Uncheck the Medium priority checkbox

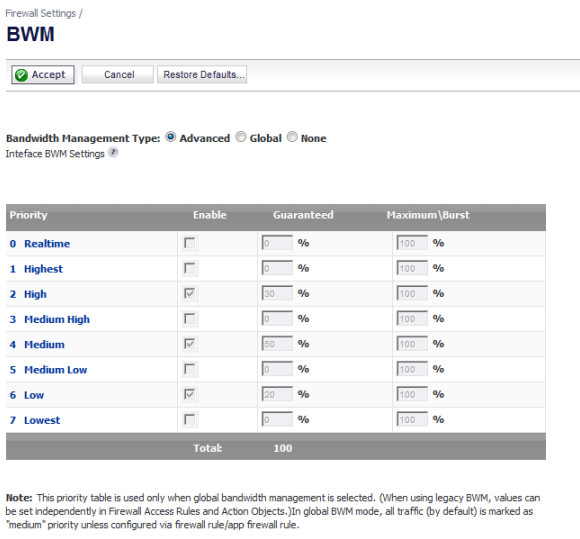(190, 344)
